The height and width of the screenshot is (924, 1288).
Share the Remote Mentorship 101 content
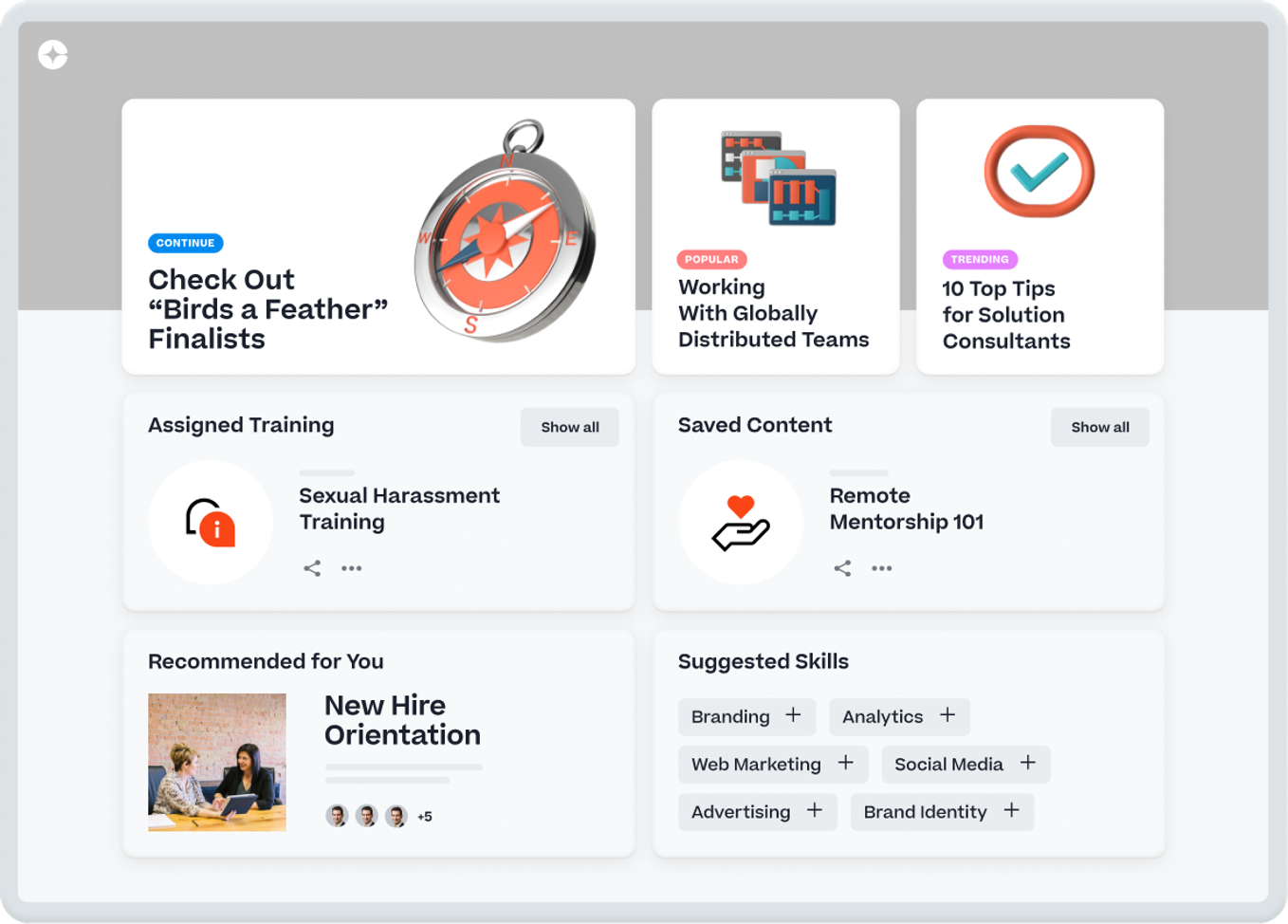(842, 568)
